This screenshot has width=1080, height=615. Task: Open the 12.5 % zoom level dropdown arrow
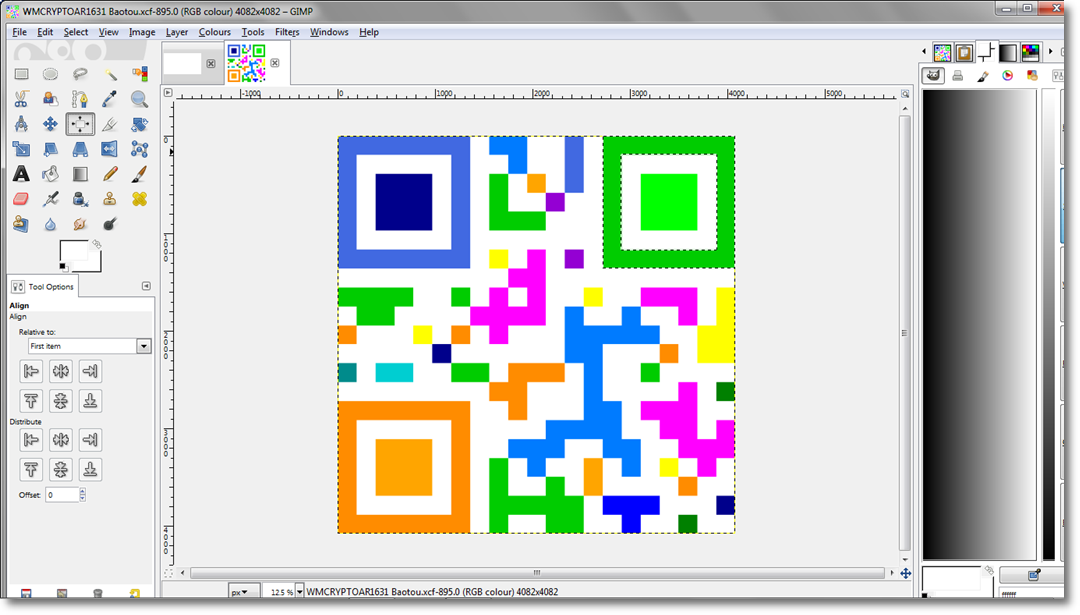coord(300,592)
